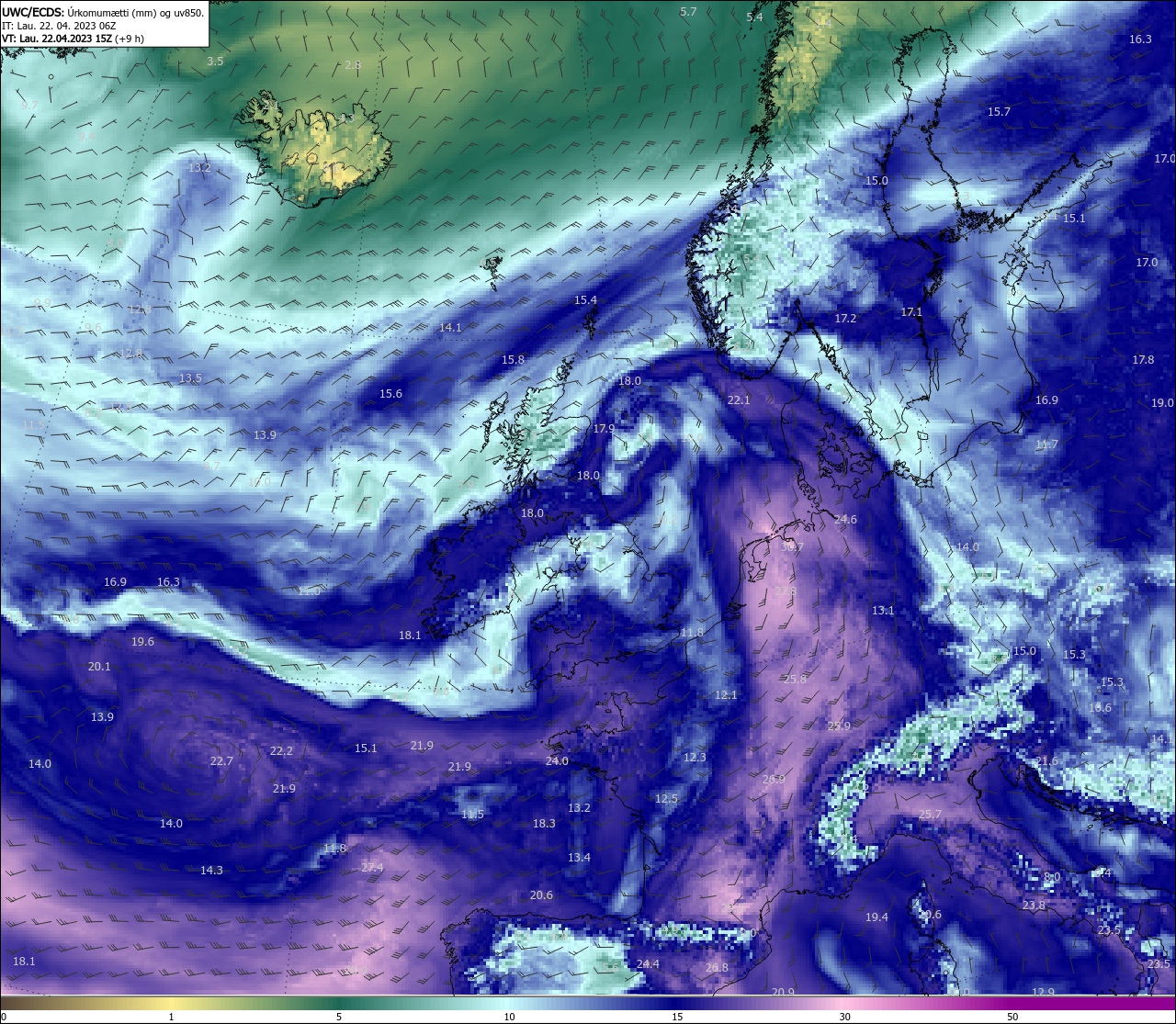The image size is (1176, 1024).
Task: Click the 20.6 value west of Iberia
Action: [x=541, y=895]
